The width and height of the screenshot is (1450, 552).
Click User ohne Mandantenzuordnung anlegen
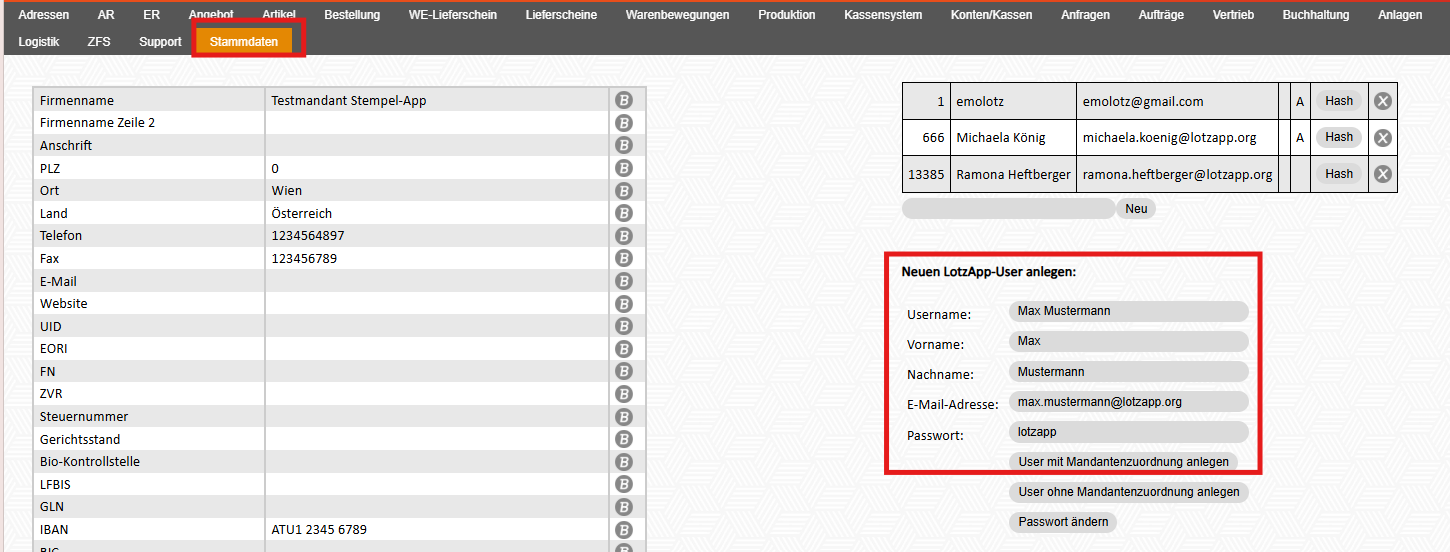pos(1129,492)
